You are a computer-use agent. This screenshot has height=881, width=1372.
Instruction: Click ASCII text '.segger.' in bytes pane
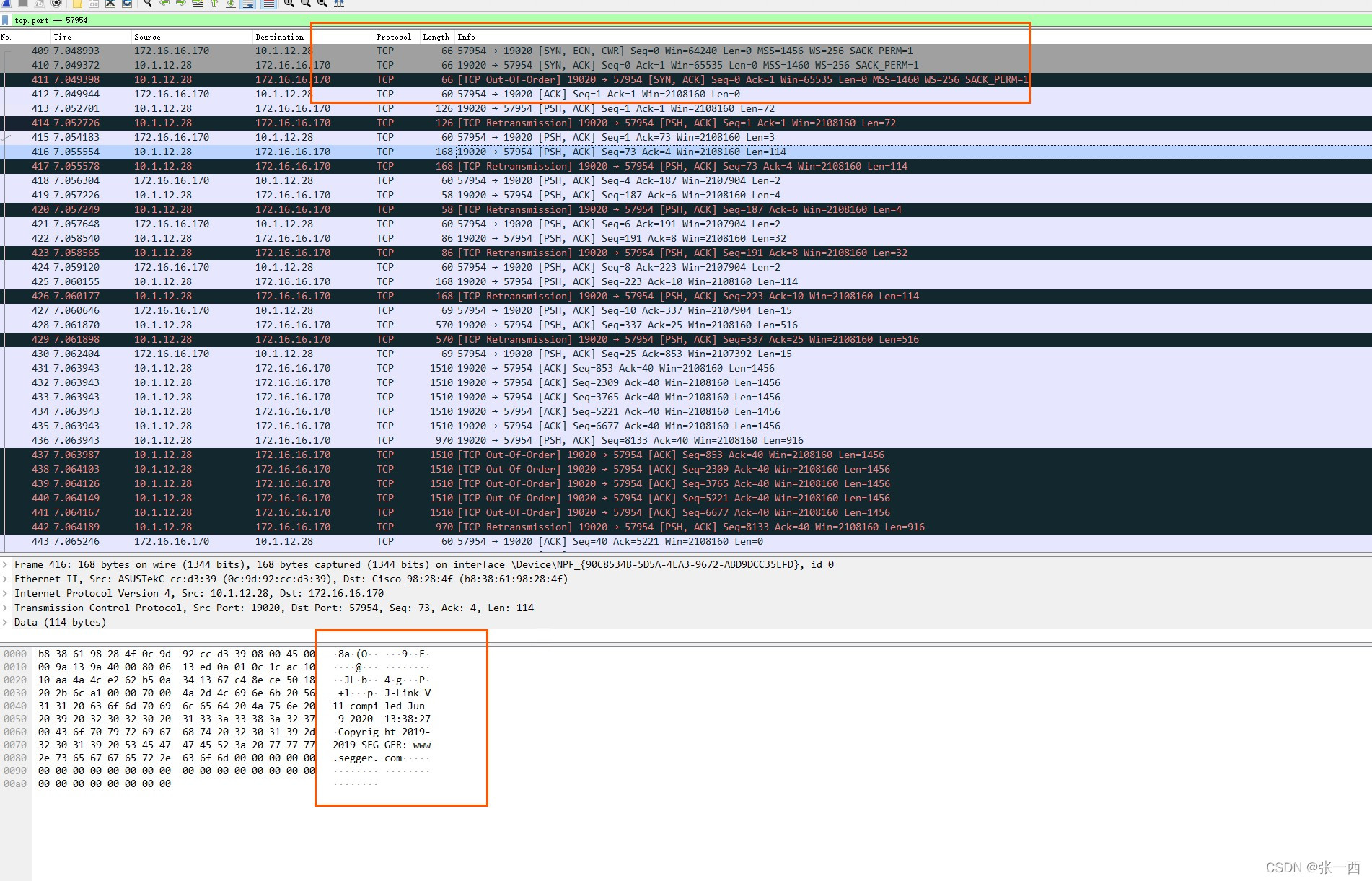tap(356, 758)
